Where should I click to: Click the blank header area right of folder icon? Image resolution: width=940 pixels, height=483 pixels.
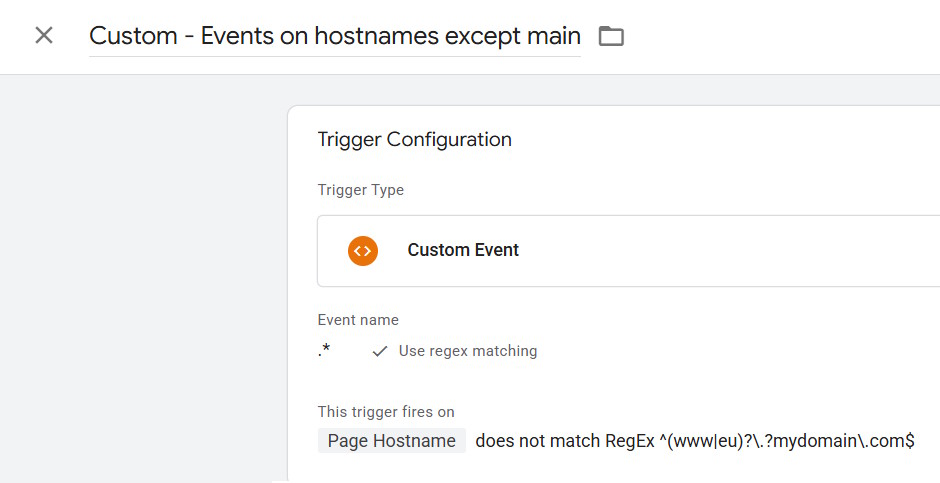point(779,36)
